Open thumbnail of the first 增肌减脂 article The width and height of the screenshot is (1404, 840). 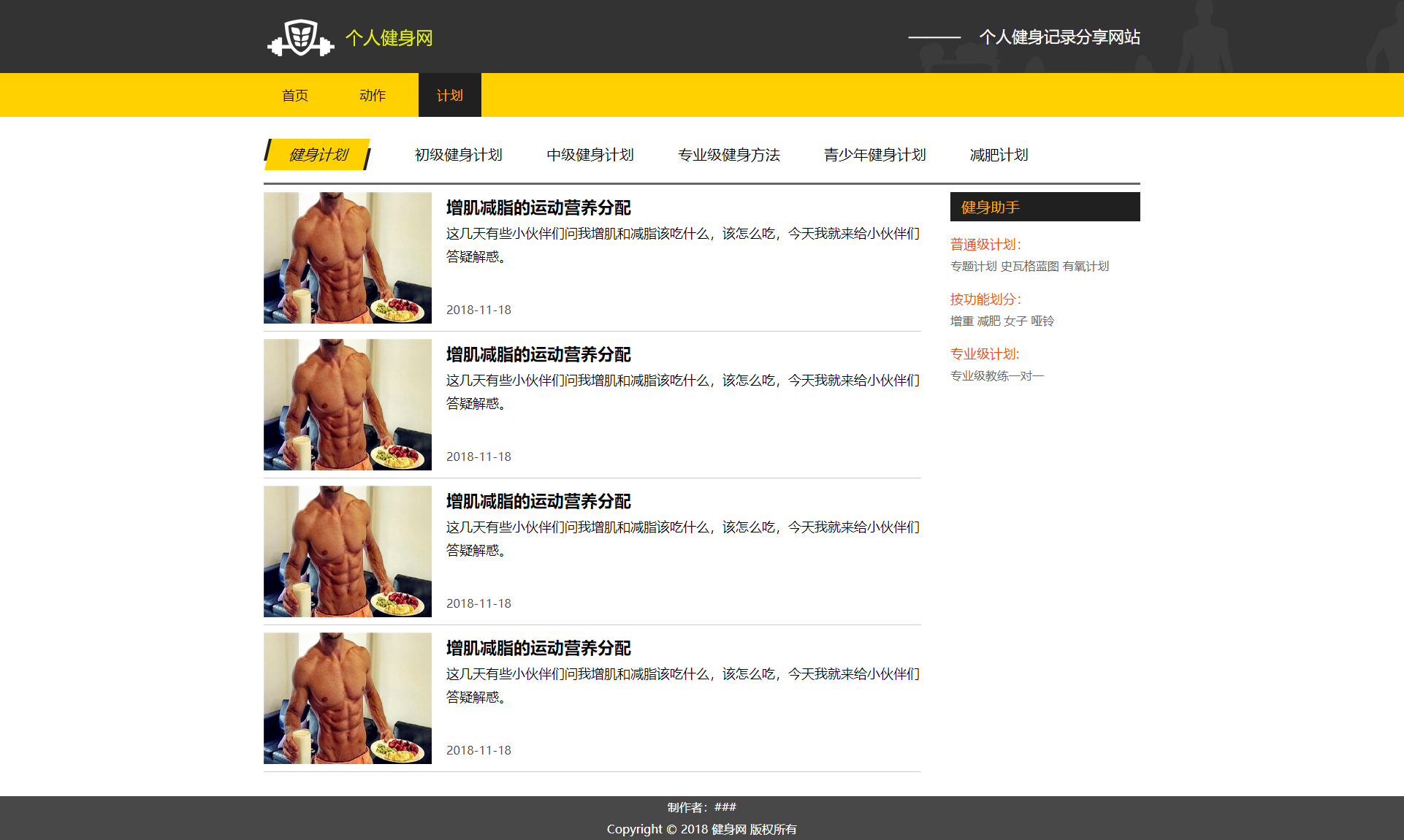point(348,258)
